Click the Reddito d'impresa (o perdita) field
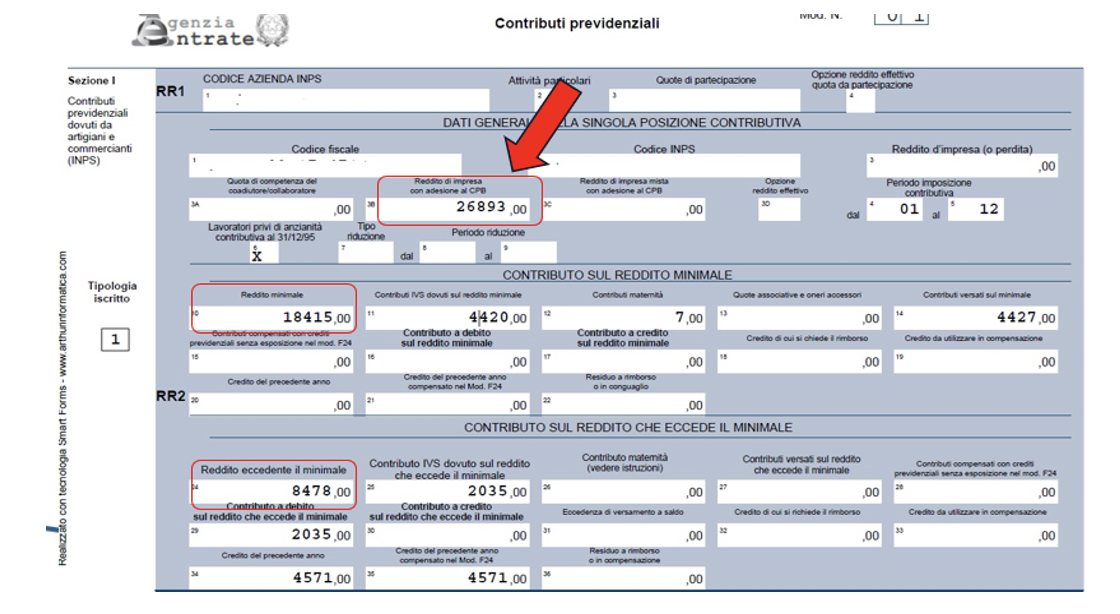 (962, 166)
